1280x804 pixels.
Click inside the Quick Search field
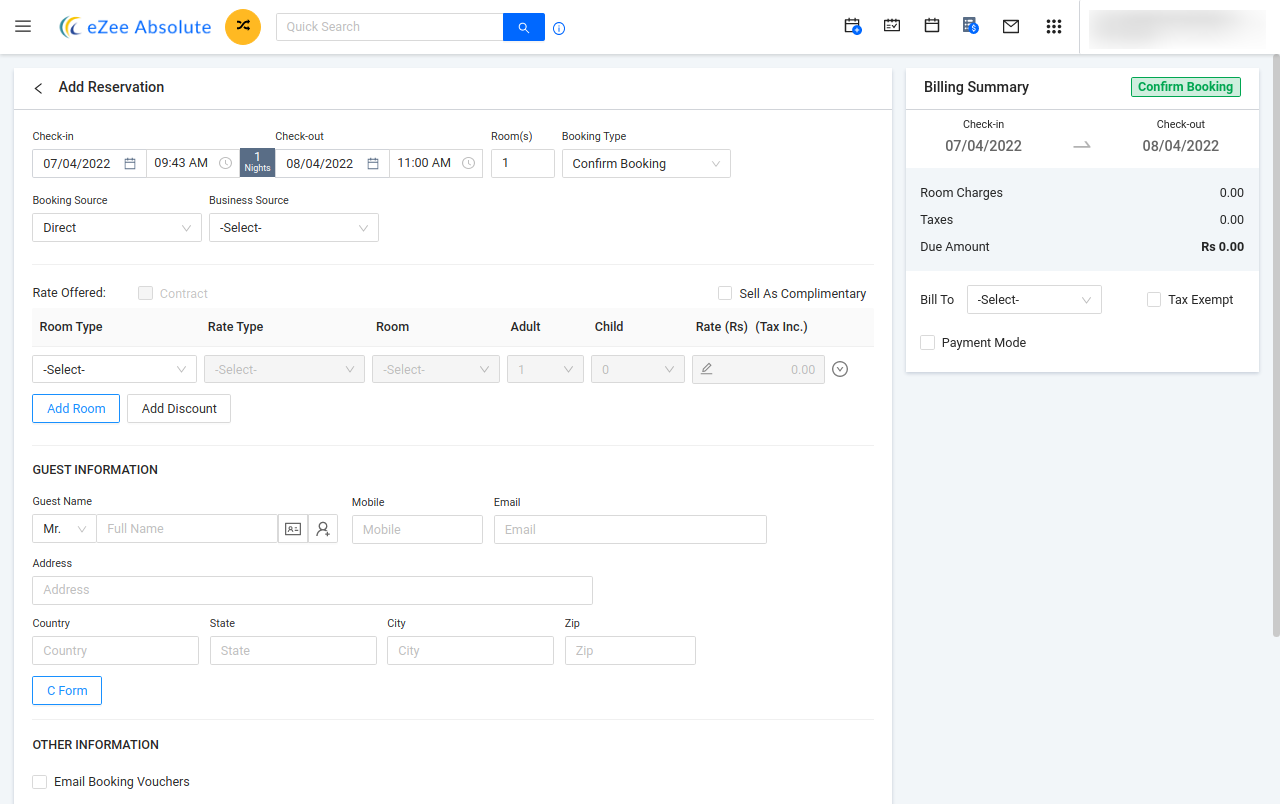click(x=390, y=26)
